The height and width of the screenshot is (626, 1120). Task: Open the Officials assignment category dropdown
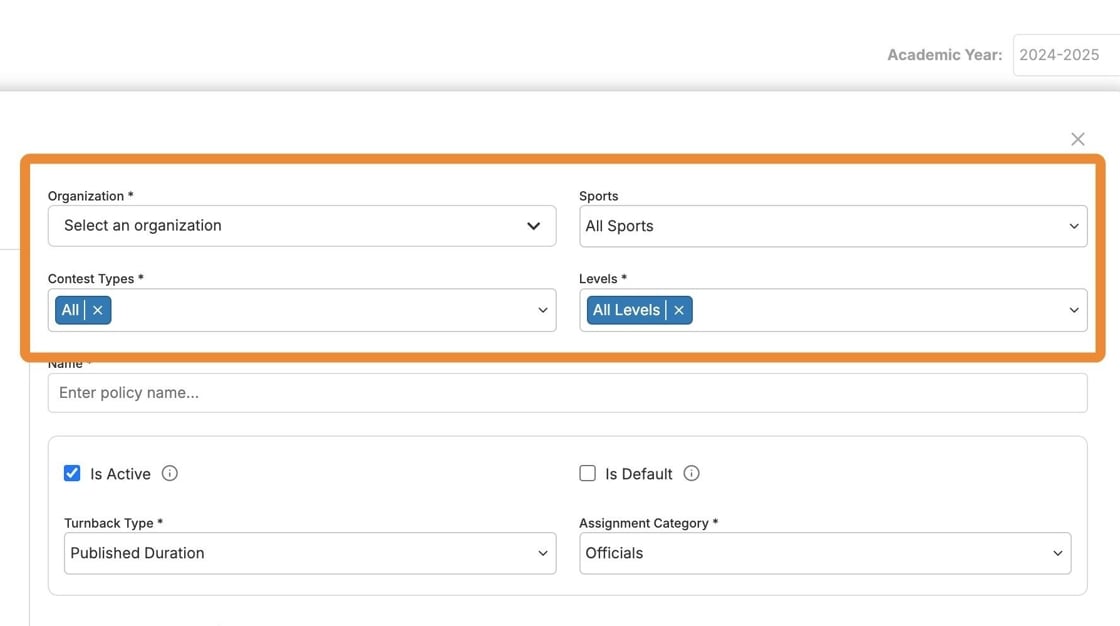coord(820,553)
